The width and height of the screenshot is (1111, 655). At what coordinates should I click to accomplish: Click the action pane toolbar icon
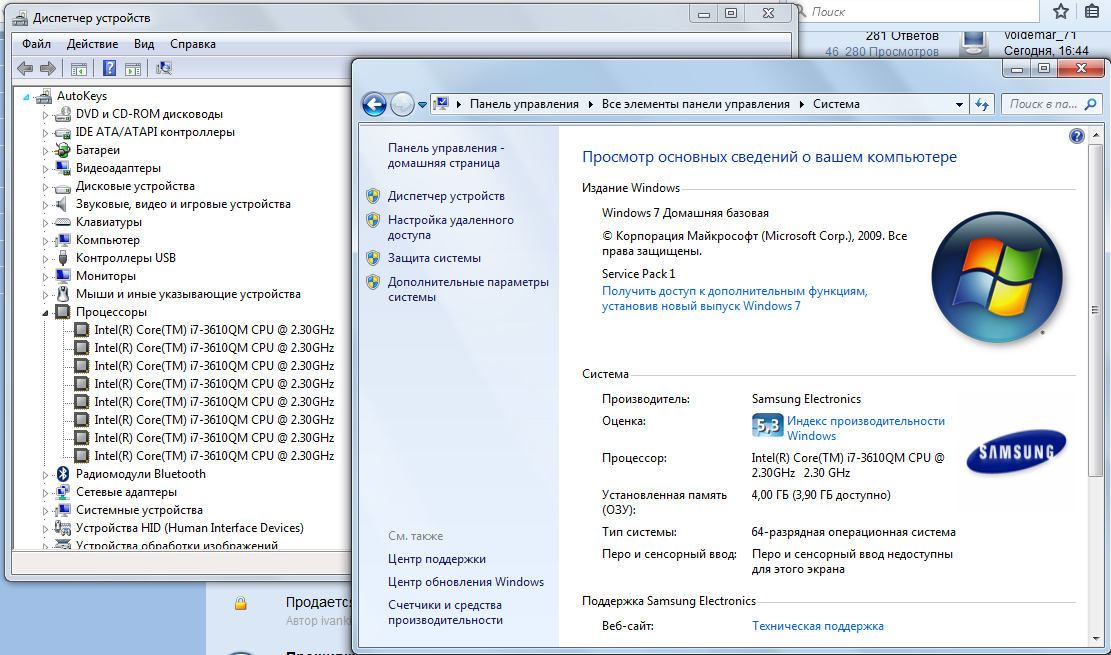click(133, 69)
